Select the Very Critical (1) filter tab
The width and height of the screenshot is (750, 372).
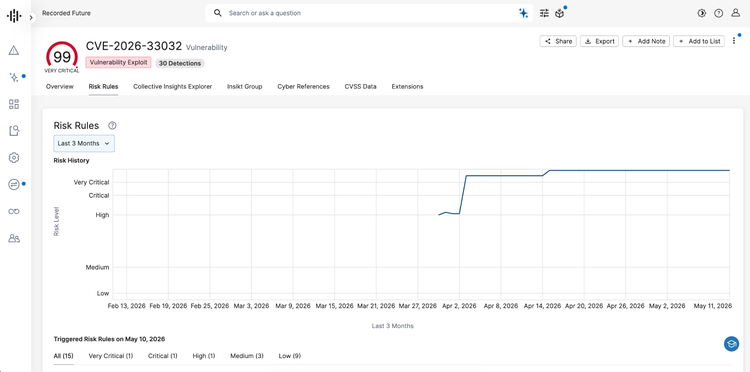(111, 356)
